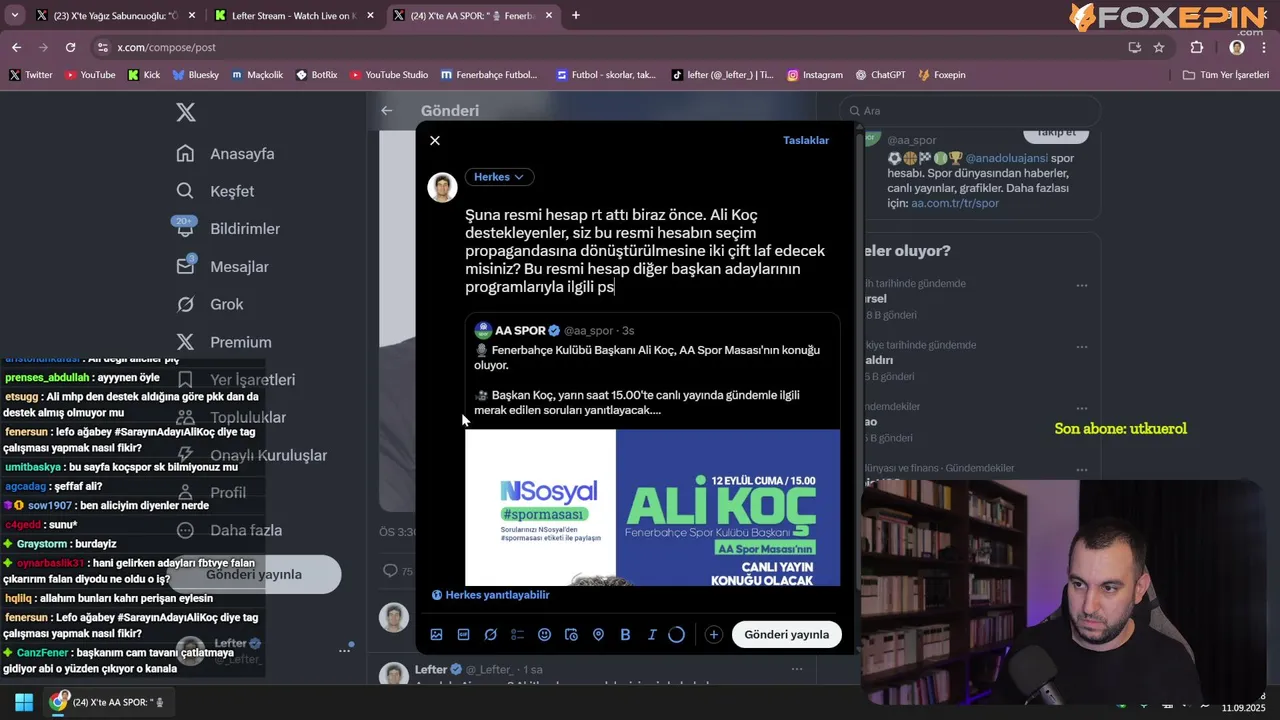Image resolution: width=1280 pixels, height=720 pixels.
Task: Open Bluesky bookmark
Action: pos(195,75)
